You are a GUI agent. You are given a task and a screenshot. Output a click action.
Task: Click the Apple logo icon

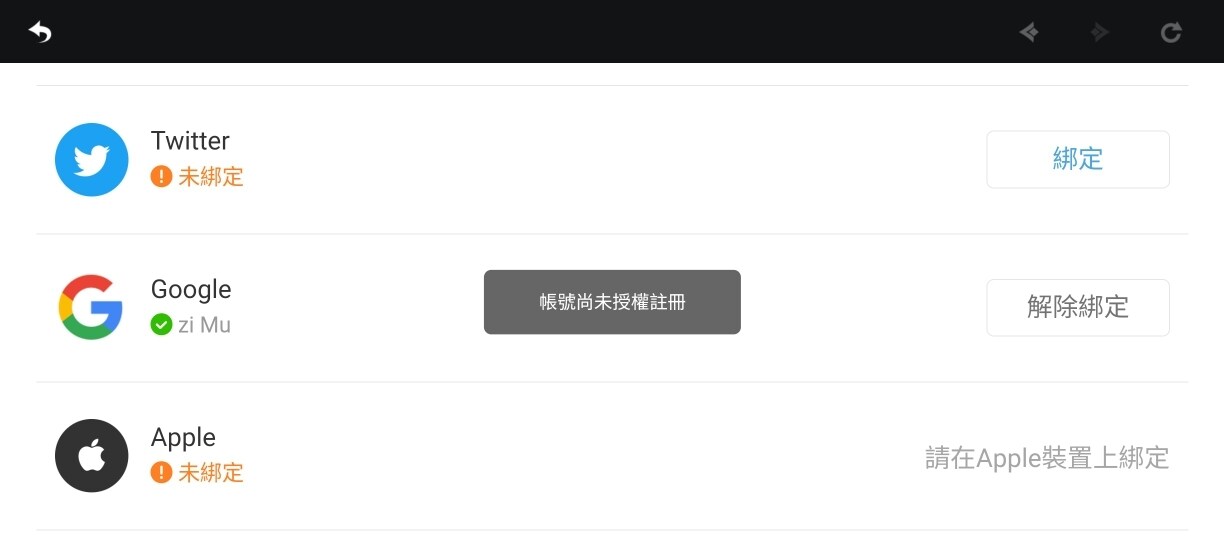(x=91, y=456)
